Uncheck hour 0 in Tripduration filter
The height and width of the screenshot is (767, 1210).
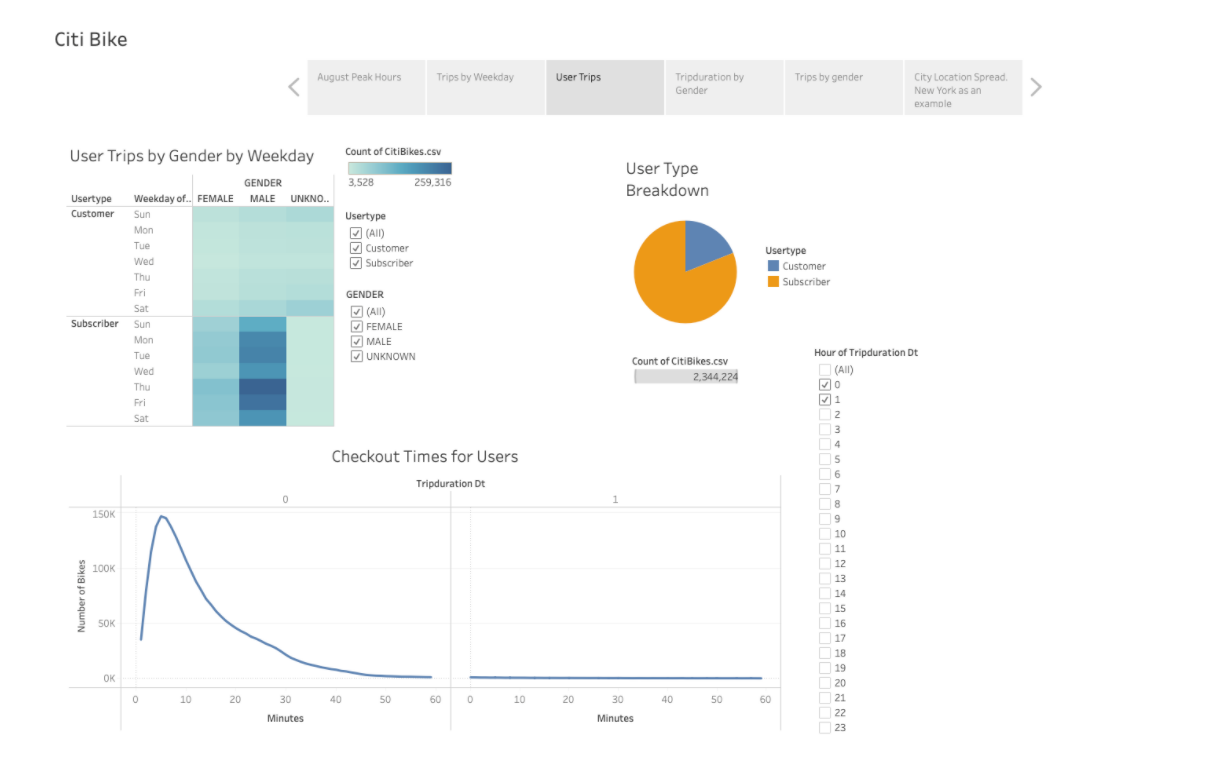825,385
